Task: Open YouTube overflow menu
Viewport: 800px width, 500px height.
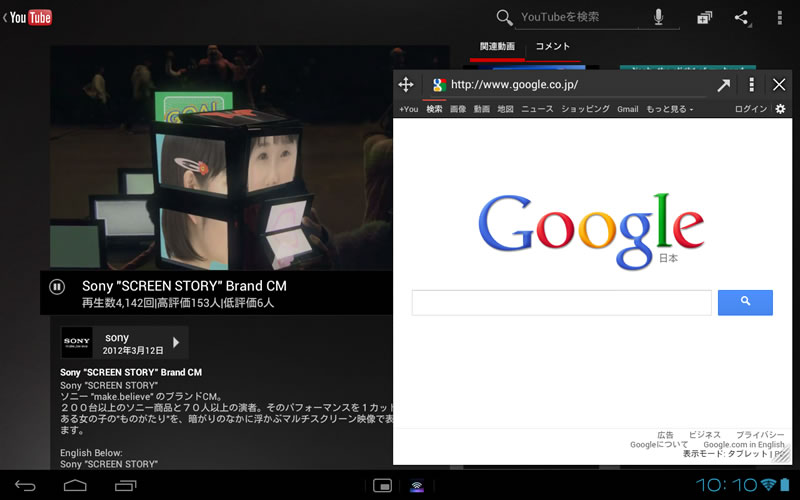Action: point(780,18)
